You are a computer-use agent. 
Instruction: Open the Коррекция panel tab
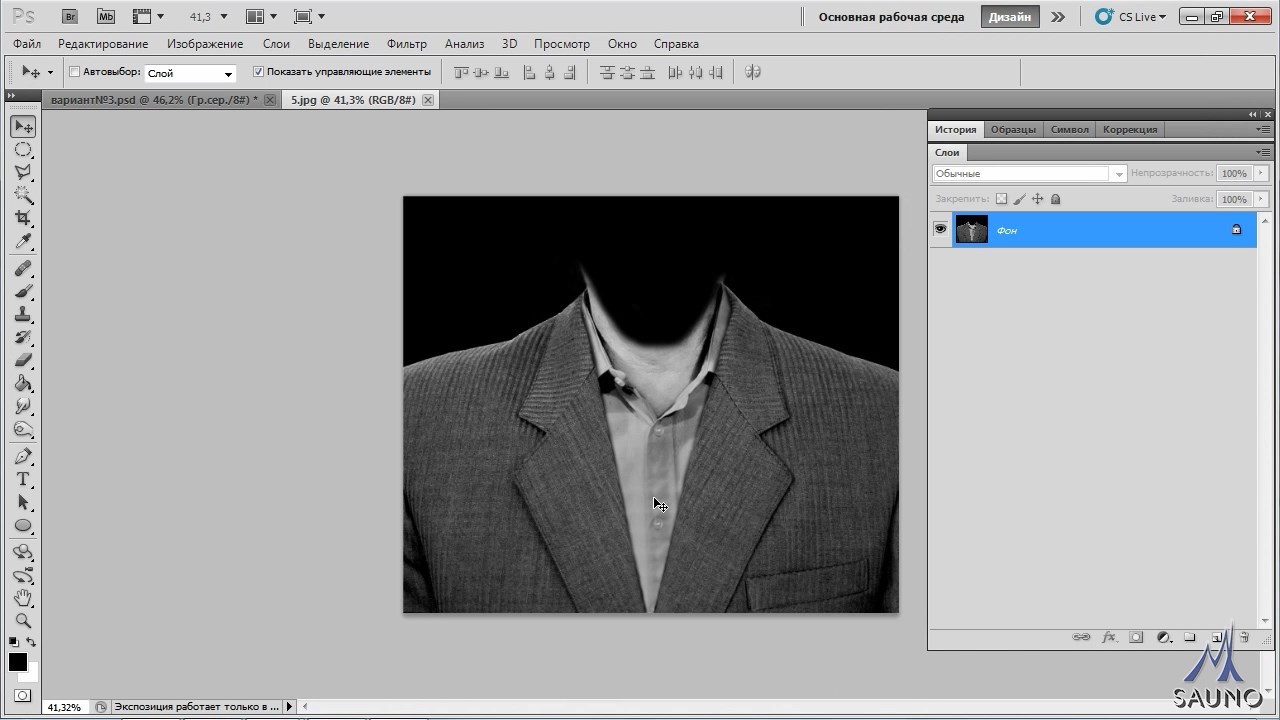click(x=1130, y=129)
